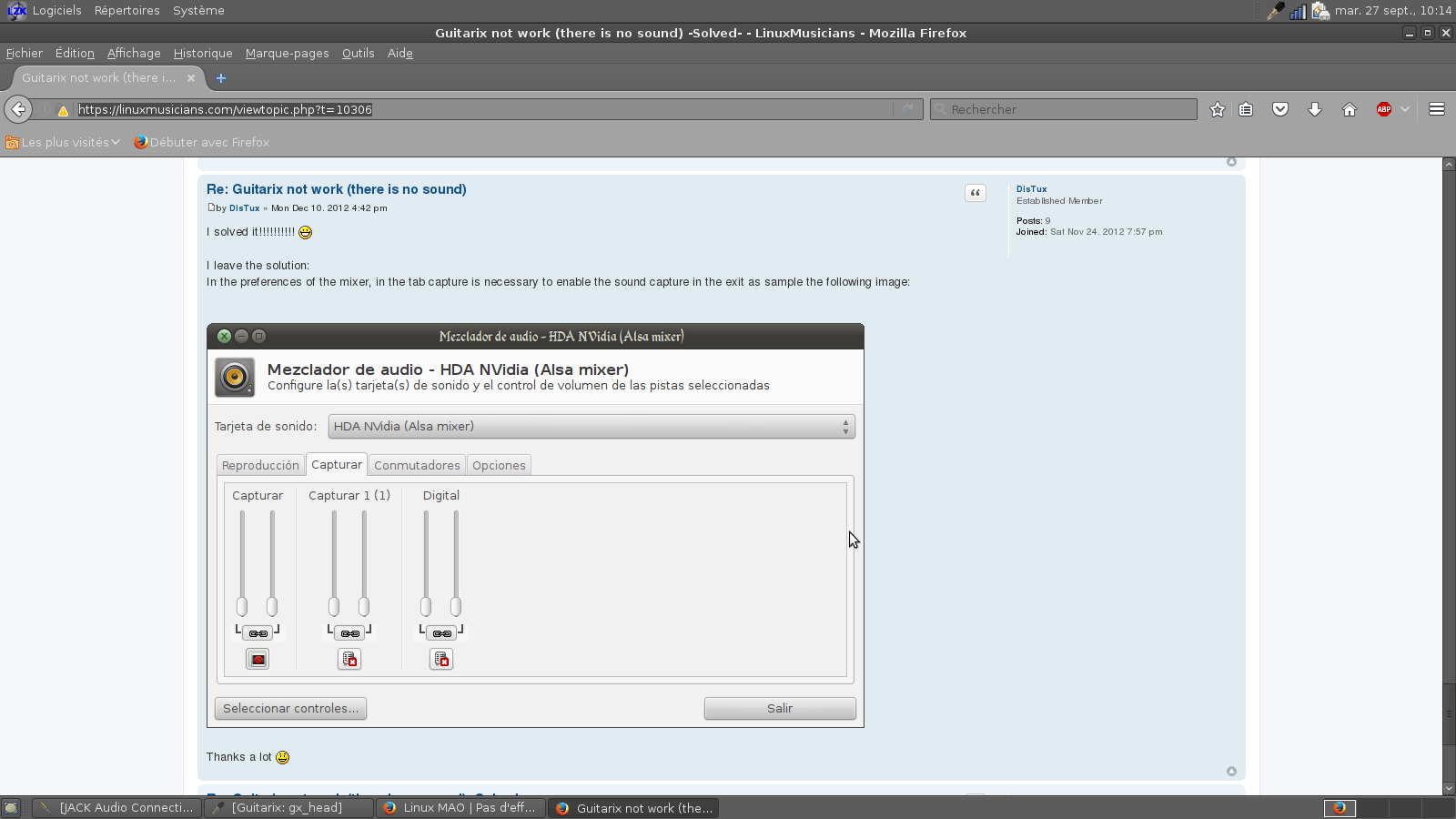This screenshot has width=1456, height=819.
Task: Close the Guitarix not work tab
Action: tap(191, 78)
